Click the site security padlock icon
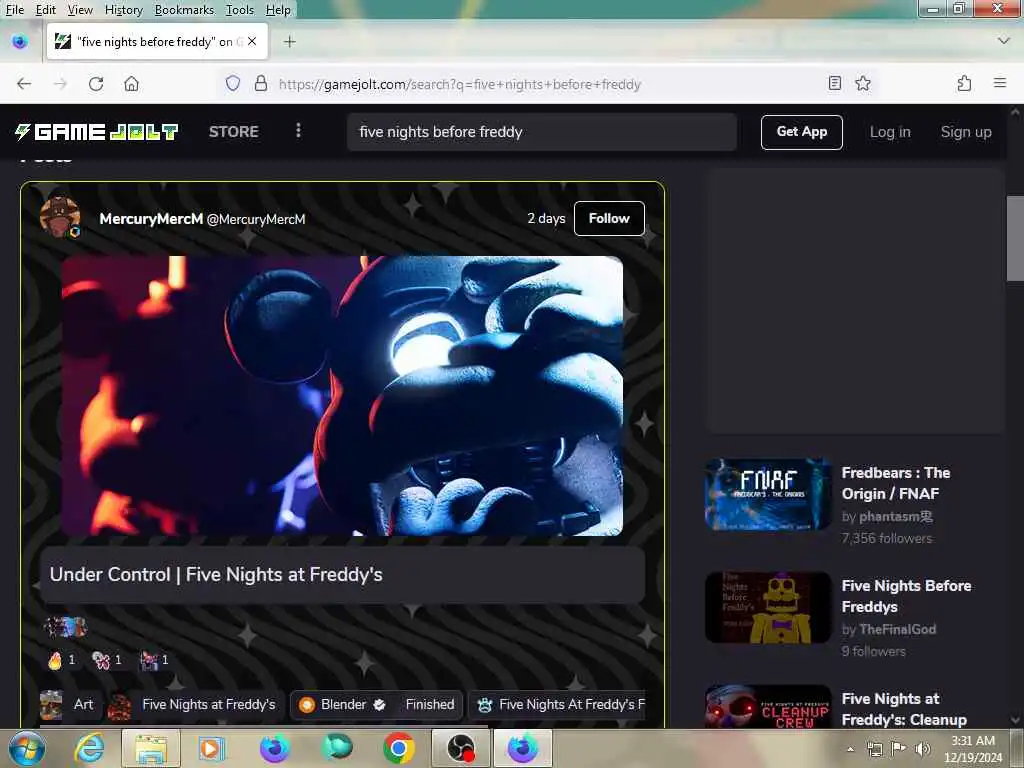The width and height of the screenshot is (1024, 768). point(261,84)
